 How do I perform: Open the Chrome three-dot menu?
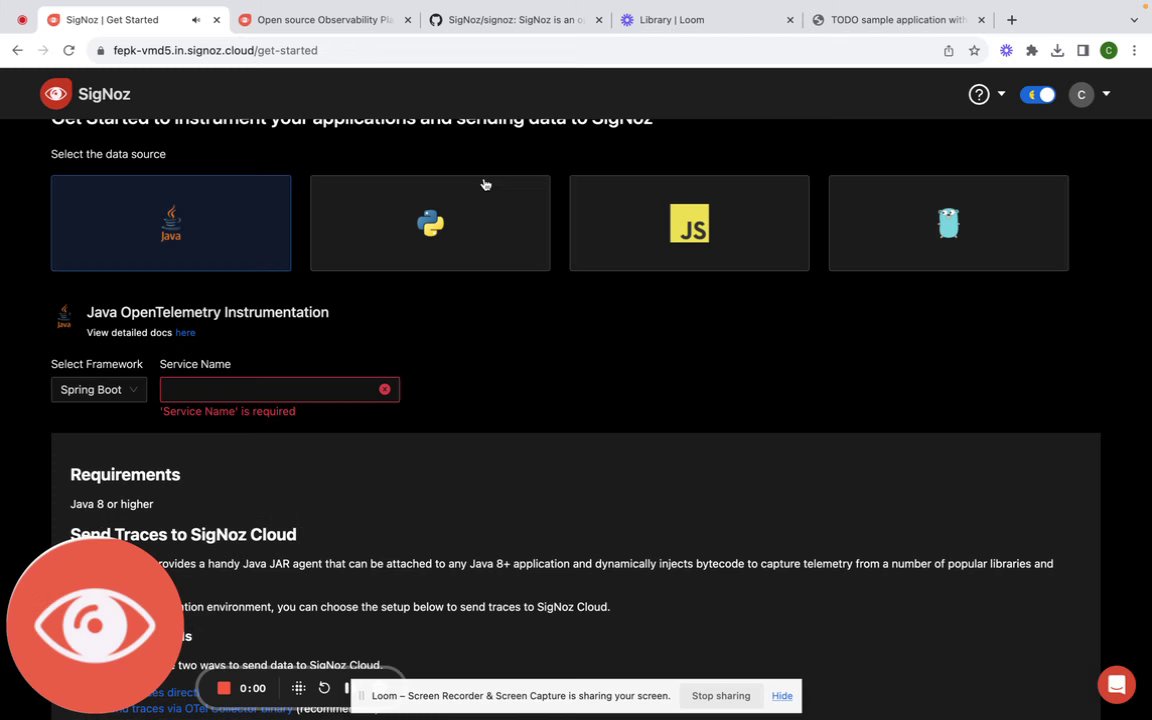pos(1134,51)
